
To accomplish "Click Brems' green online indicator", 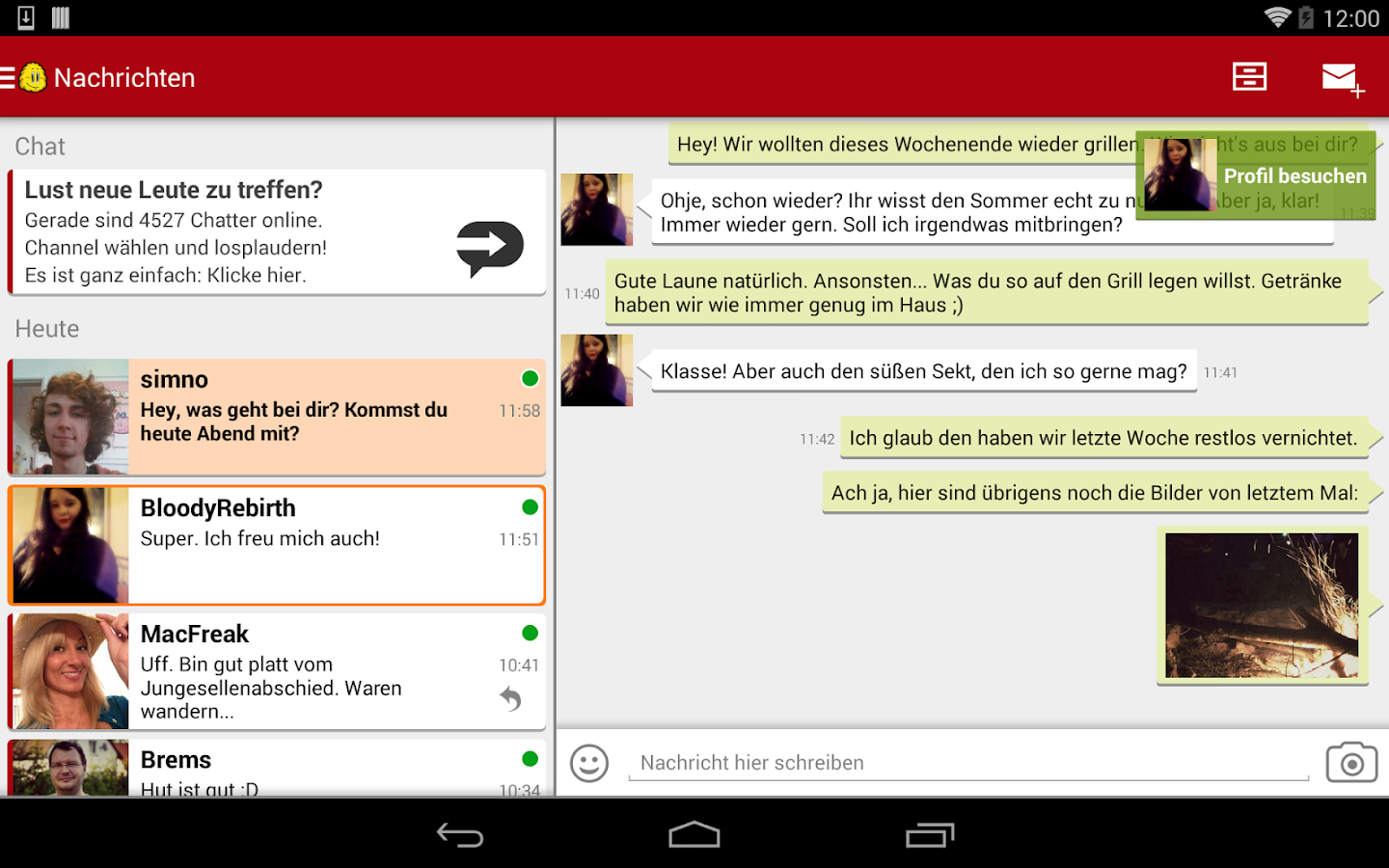I will [x=530, y=759].
